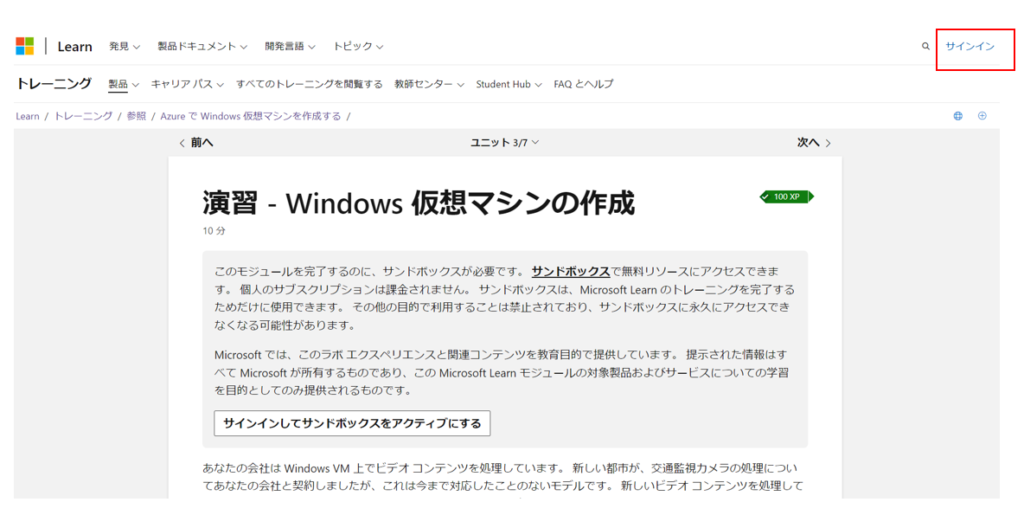
Task: Click サインイン link at top right
Action: click(x=970, y=46)
